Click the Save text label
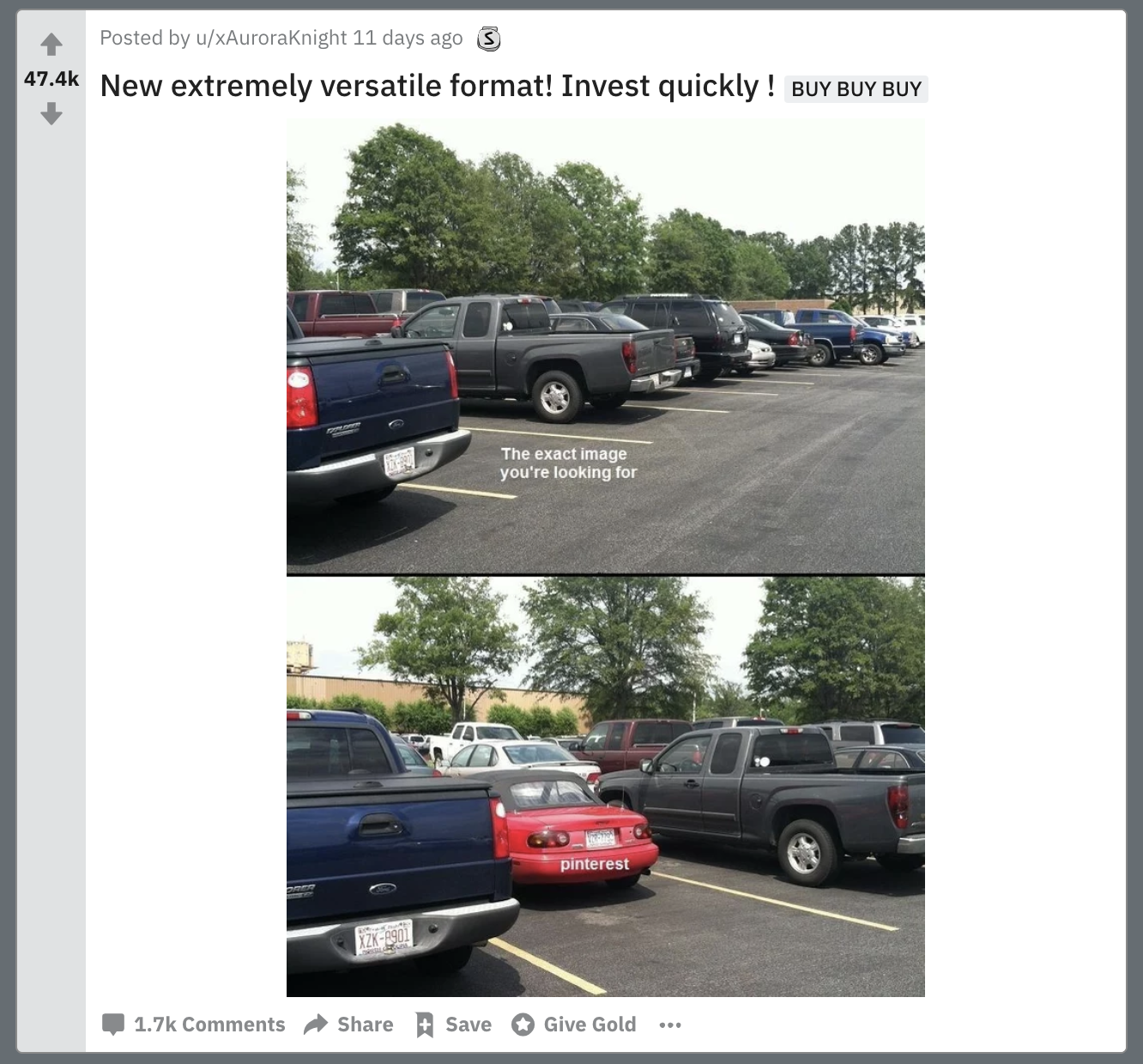The width and height of the screenshot is (1143, 1064). (469, 1025)
